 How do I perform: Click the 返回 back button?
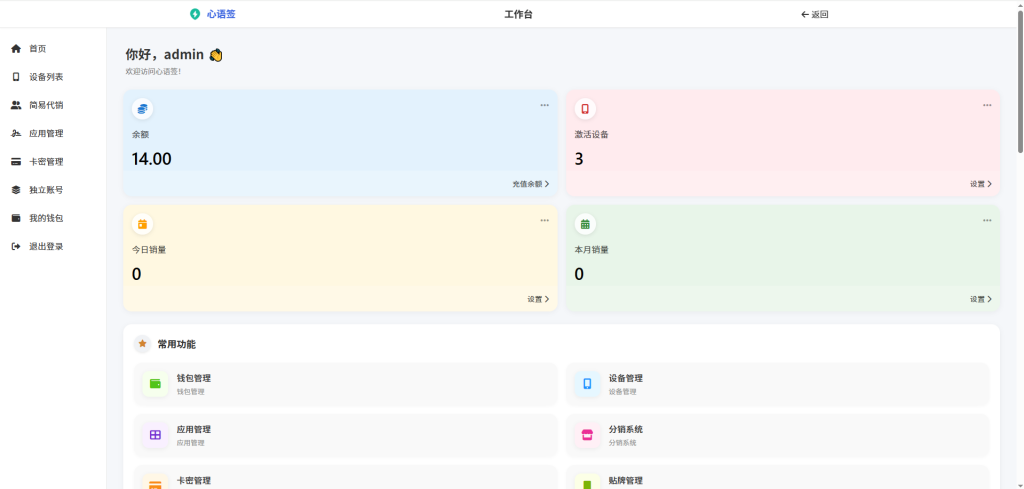point(815,14)
